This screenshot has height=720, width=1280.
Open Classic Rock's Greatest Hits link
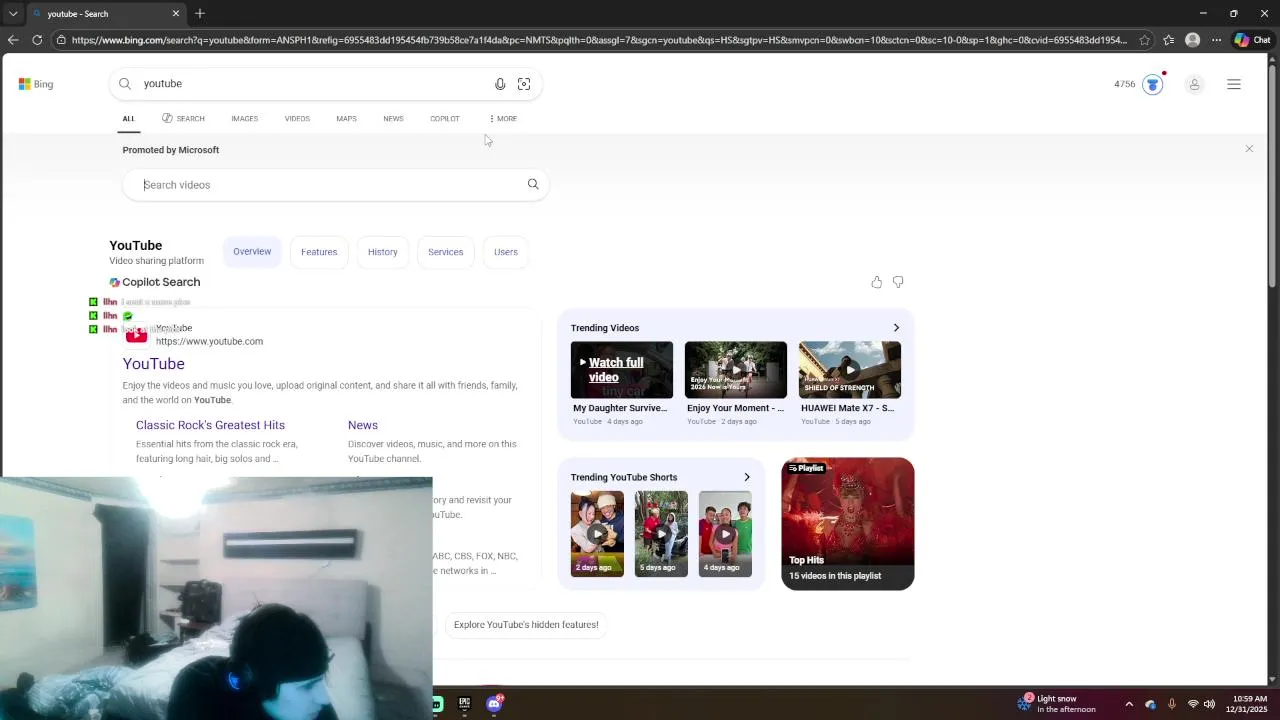pos(210,425)
